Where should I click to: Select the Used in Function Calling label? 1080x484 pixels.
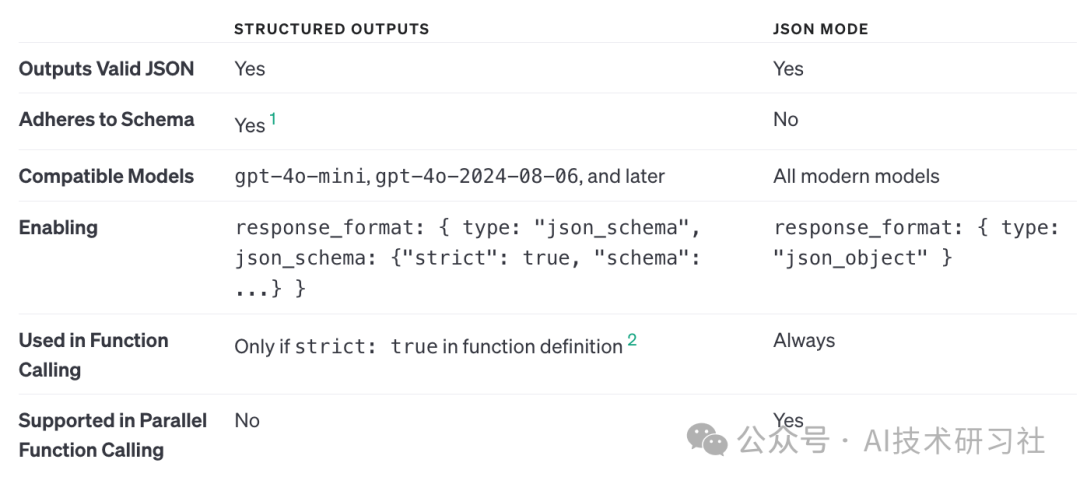(x=93, y=354)
